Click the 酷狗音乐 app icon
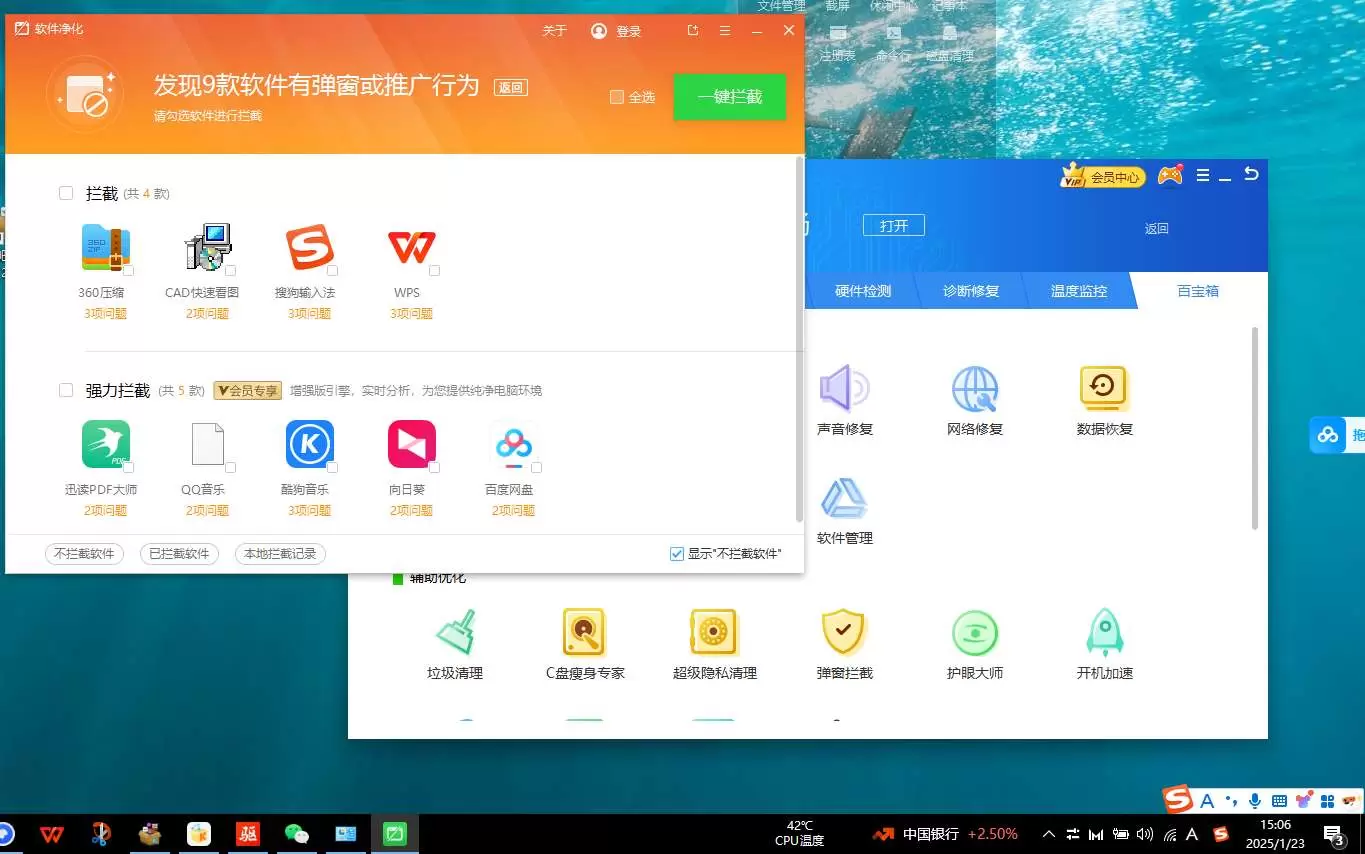Screen dimensions: 1365x854 (x=310, y=444)
